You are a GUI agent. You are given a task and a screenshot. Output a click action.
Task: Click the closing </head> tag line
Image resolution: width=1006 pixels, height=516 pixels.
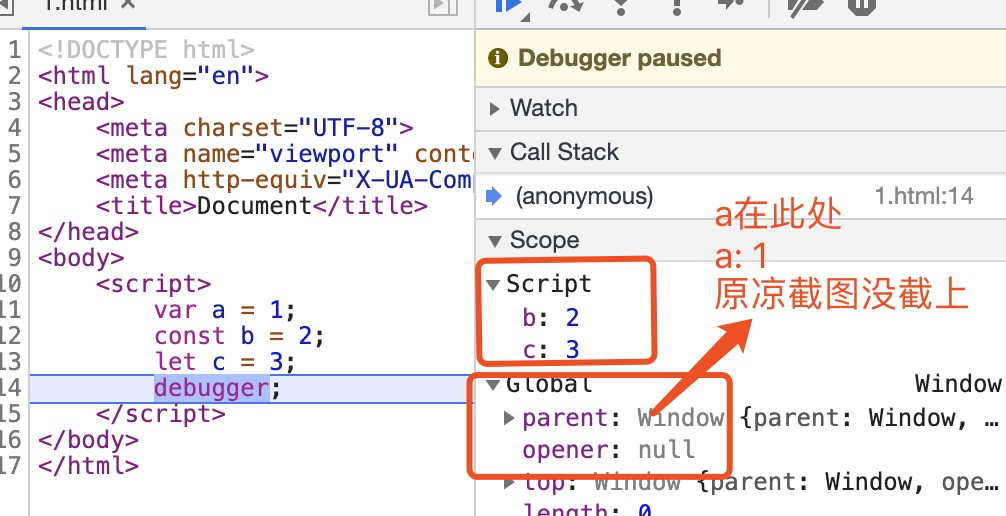(89, 232)
